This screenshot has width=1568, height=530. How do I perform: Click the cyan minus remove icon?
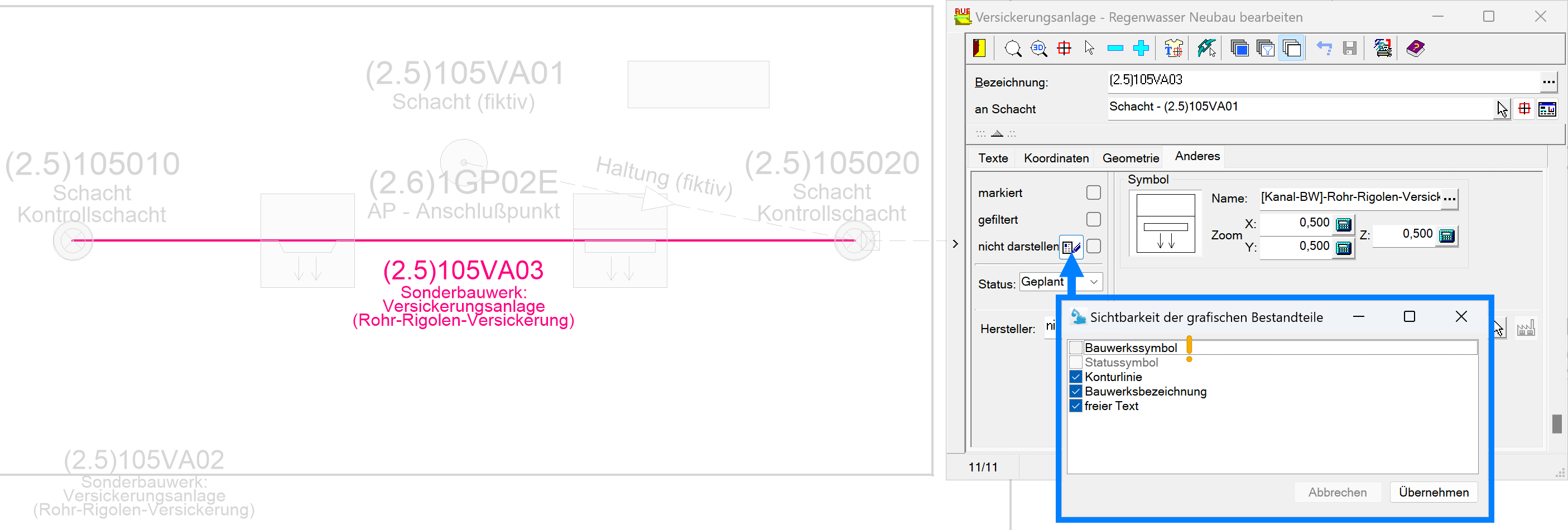click(1114, 48)
